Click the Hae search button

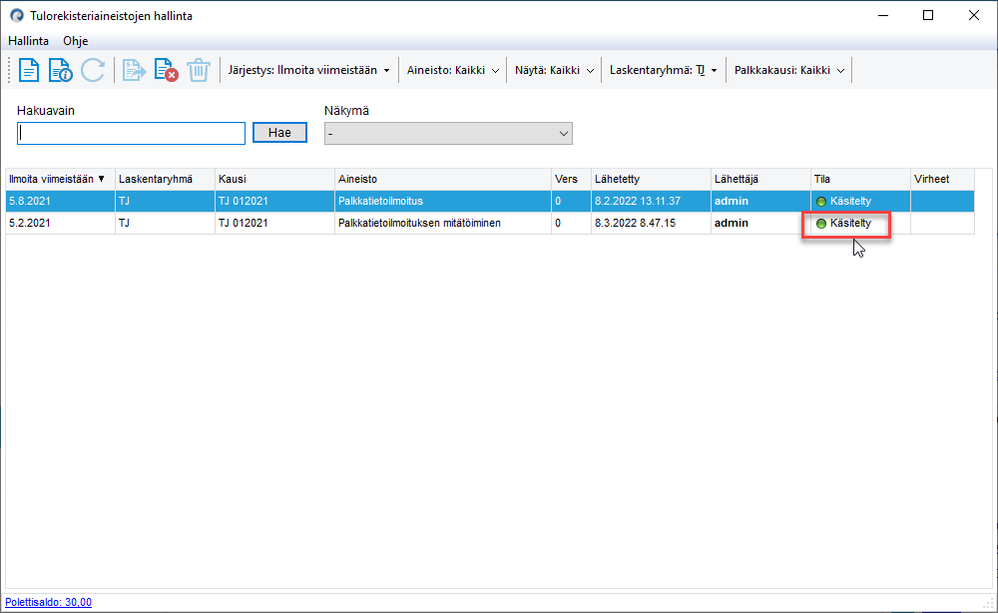tap(279, 132)
